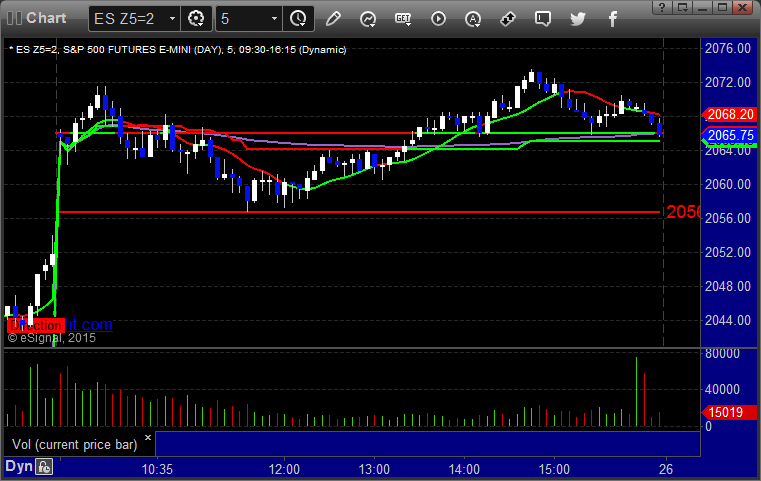761x481 pixels.
Task: Click the 2052.00 price axis label
Action: 728,252
